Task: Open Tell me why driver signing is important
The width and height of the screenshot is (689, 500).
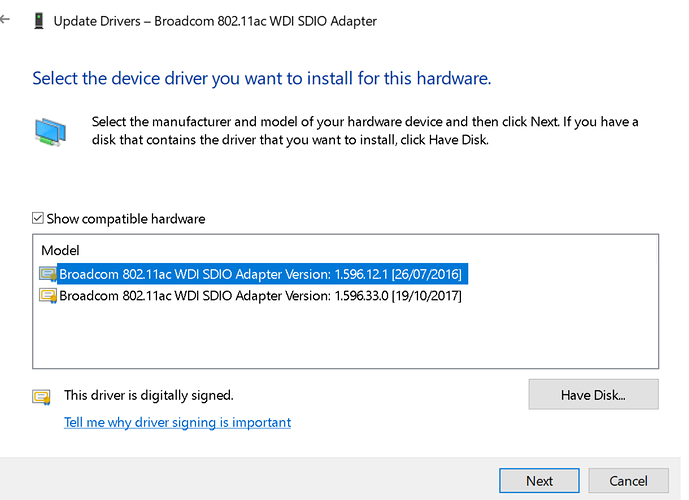Action: [x=178, y=422]
